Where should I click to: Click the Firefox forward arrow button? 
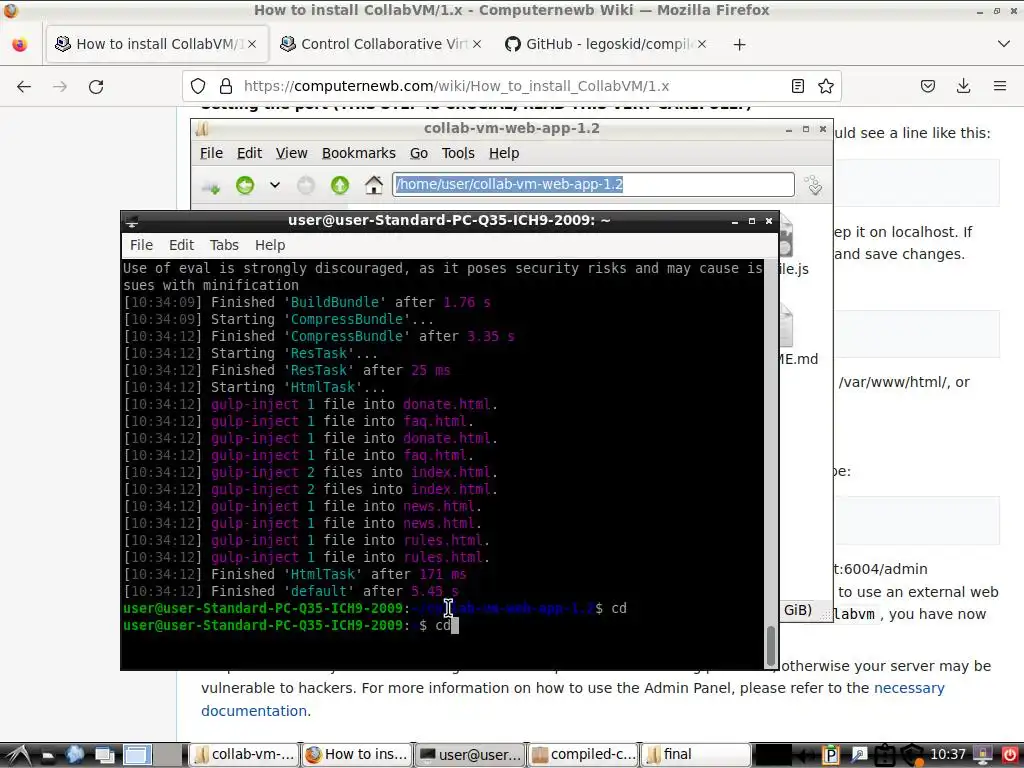coord(60,86)
